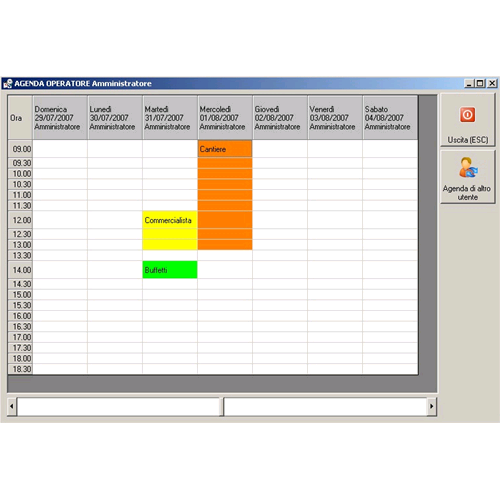Maximize the Agenda Operatore window
The width and height of the screenshot is (500, 500).
[480, 83]
